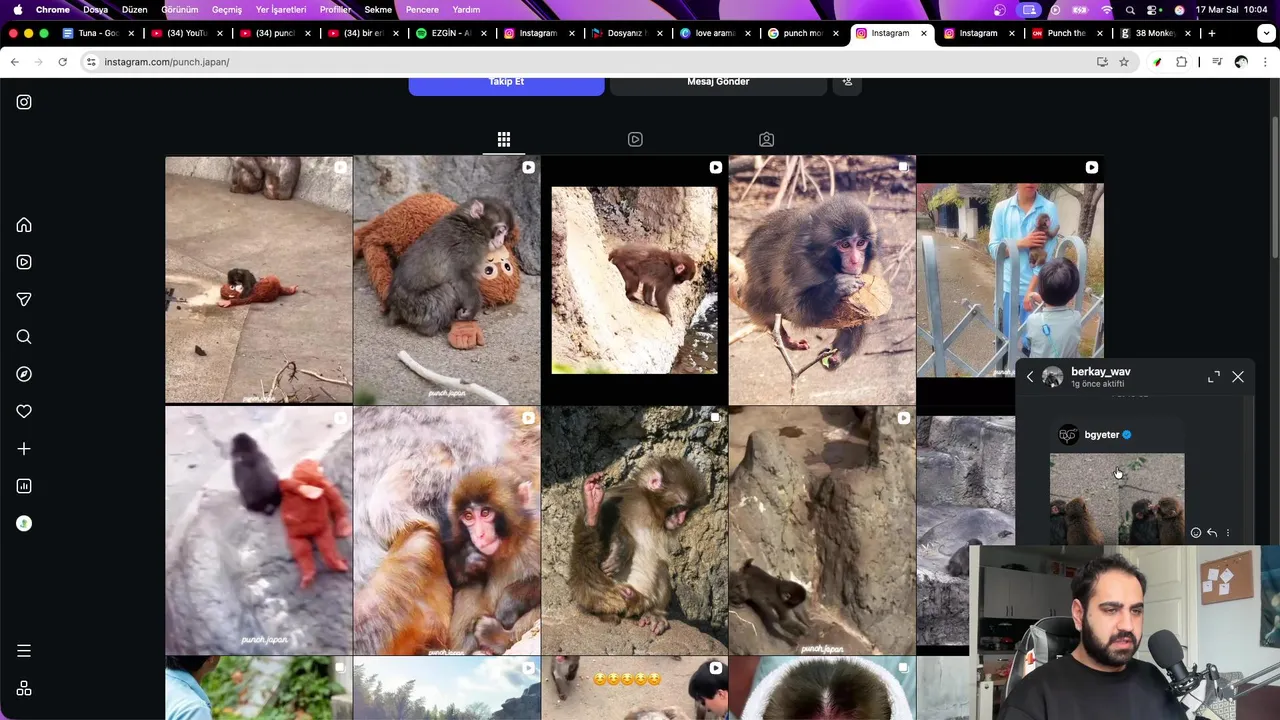Click install app icon in address bar
1280x720 pixels.
pyautogui.click(x=1102, y=62)
